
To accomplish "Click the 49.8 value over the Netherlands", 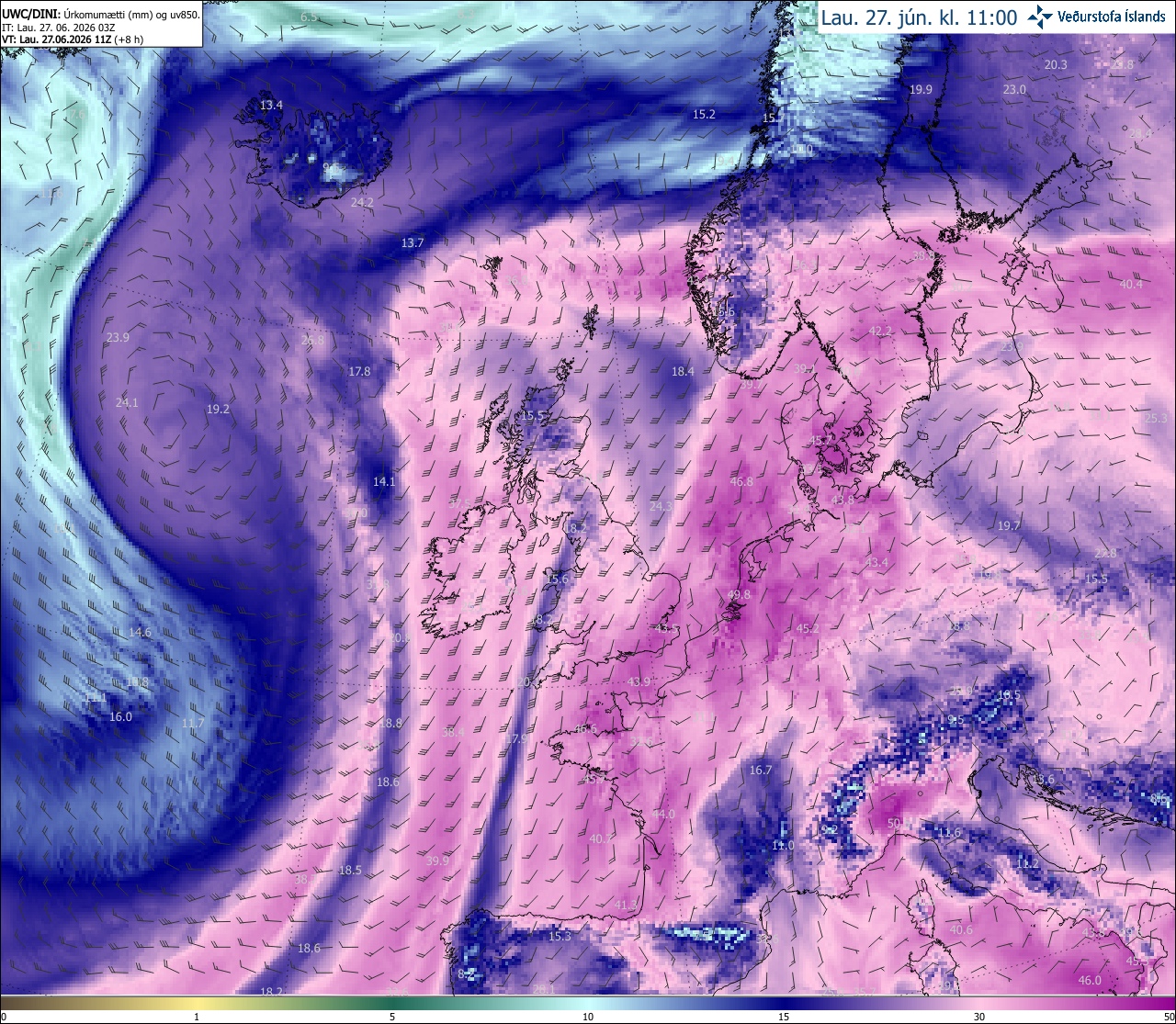I will [739, 595].
